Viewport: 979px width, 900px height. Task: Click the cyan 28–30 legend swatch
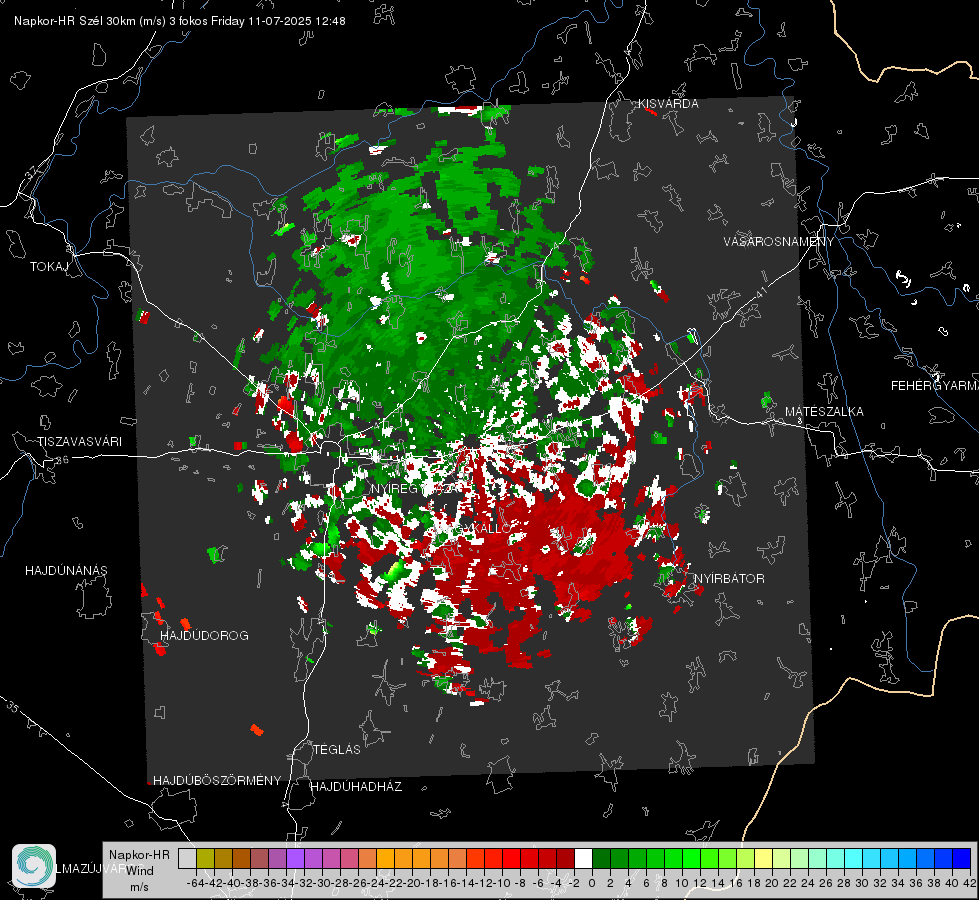click(x=853, y=859)
